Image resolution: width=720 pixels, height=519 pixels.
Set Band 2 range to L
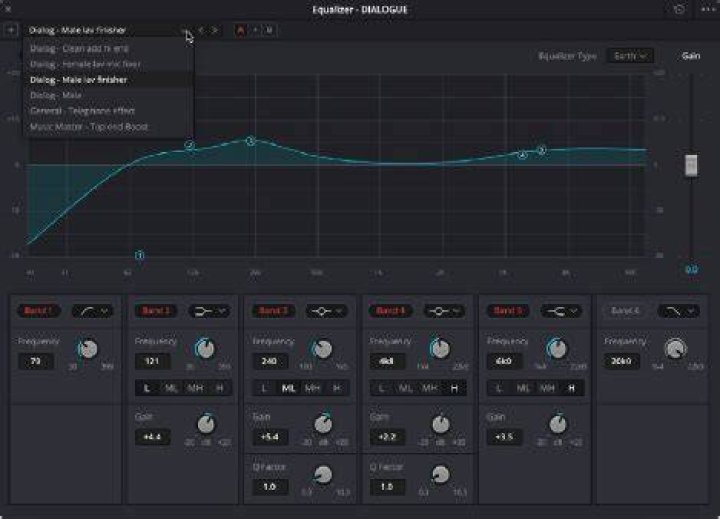pyautogui.click(x=147, y=388)
